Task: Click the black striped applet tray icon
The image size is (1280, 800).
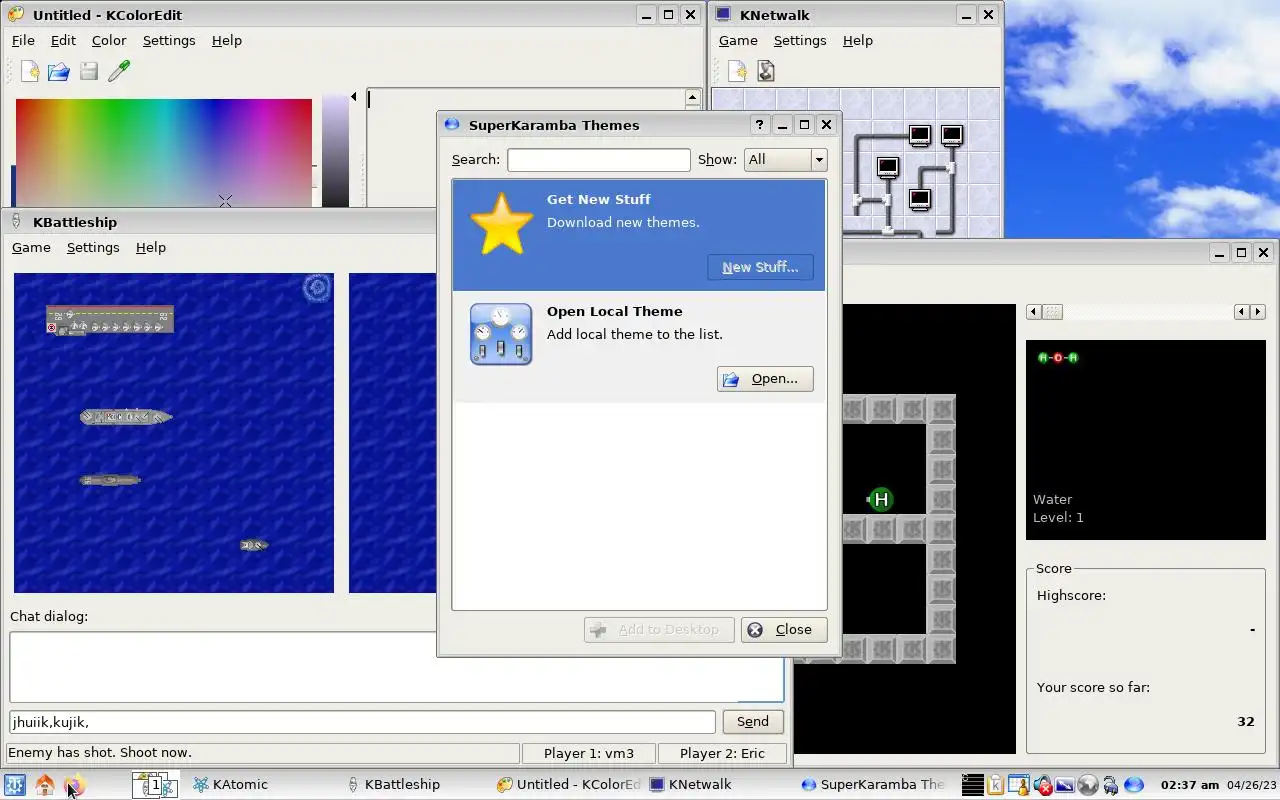Action: [x=972, y=785]
